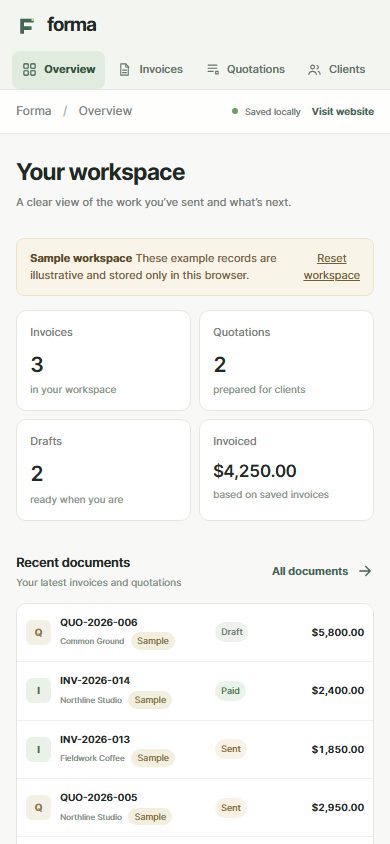390x844 pixels.
Task: Open the Quotations tab
Action: click(x=246, y=69)
